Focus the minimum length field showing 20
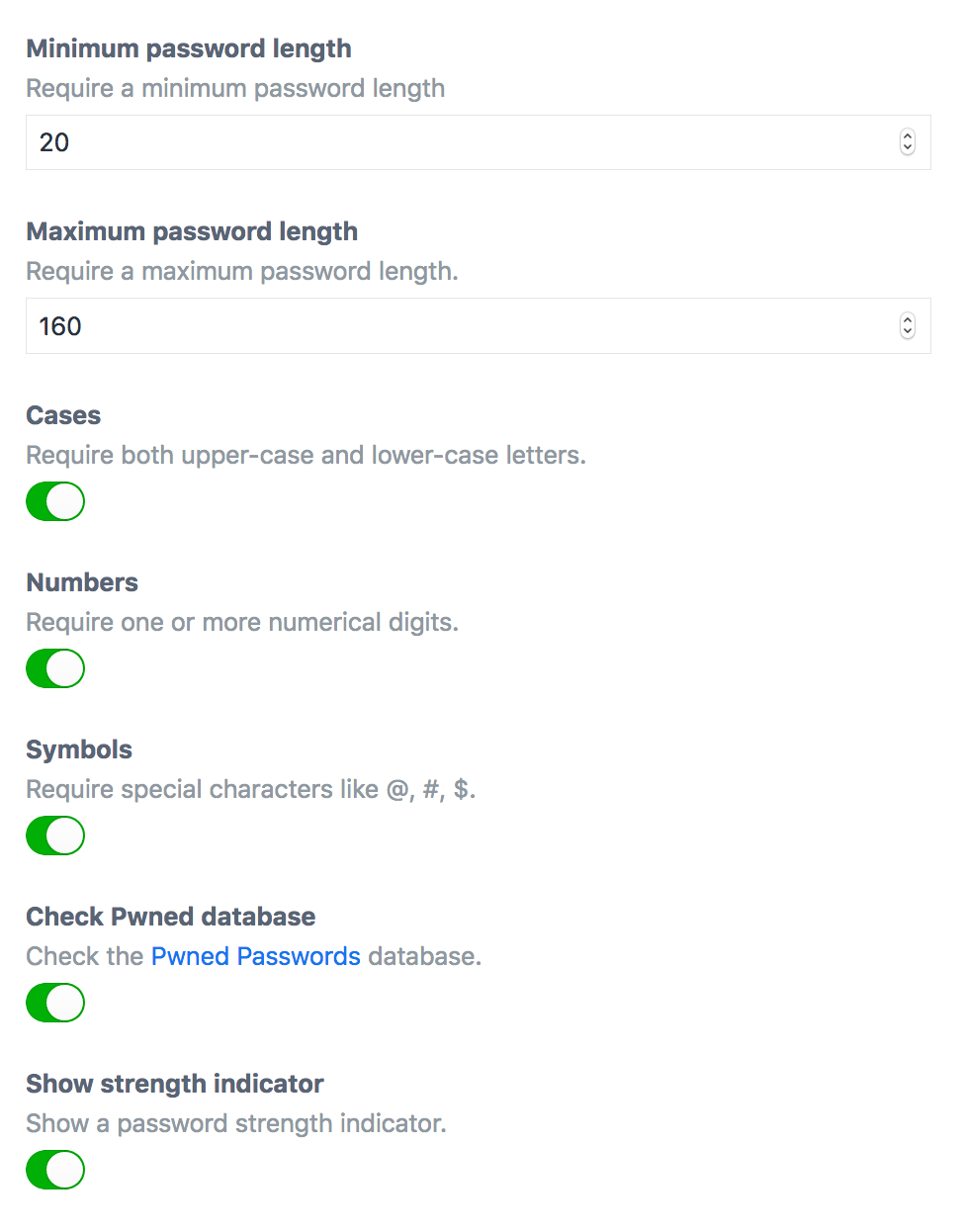963x1232 pixels. [x=479, y=142]
